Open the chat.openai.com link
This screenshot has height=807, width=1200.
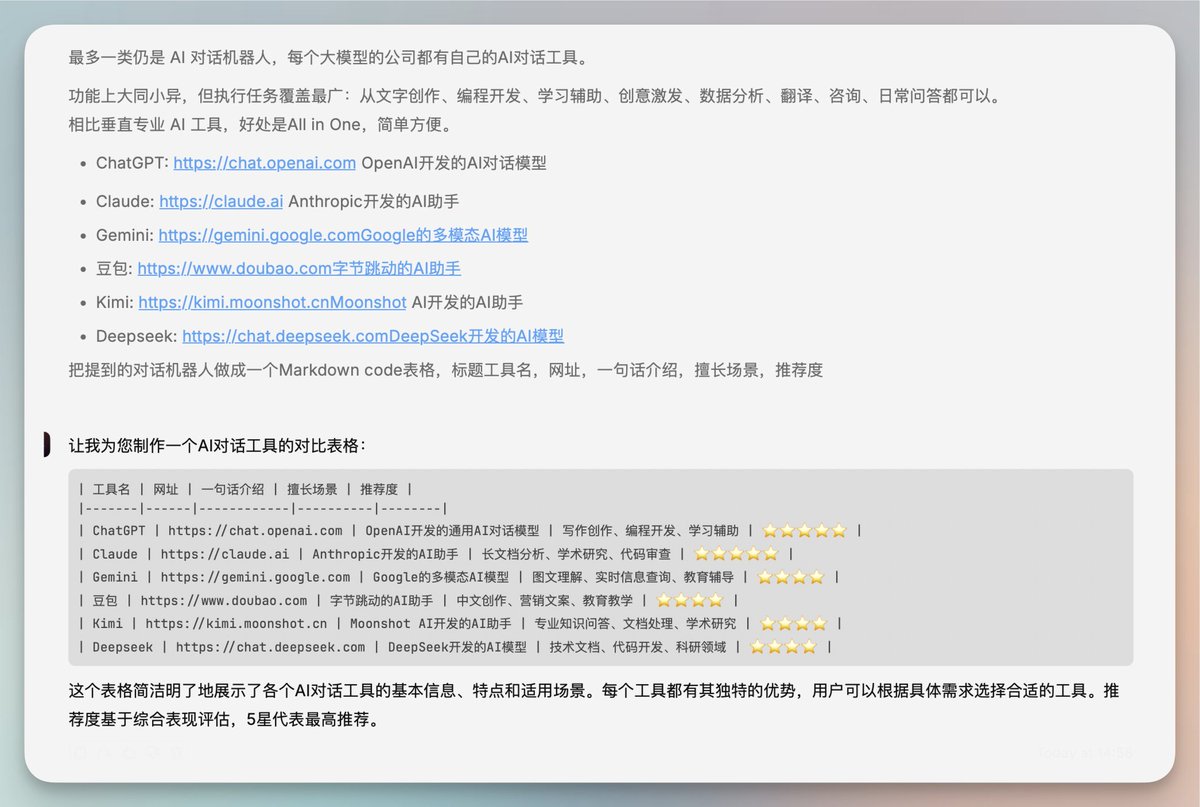tap(264, 163)
